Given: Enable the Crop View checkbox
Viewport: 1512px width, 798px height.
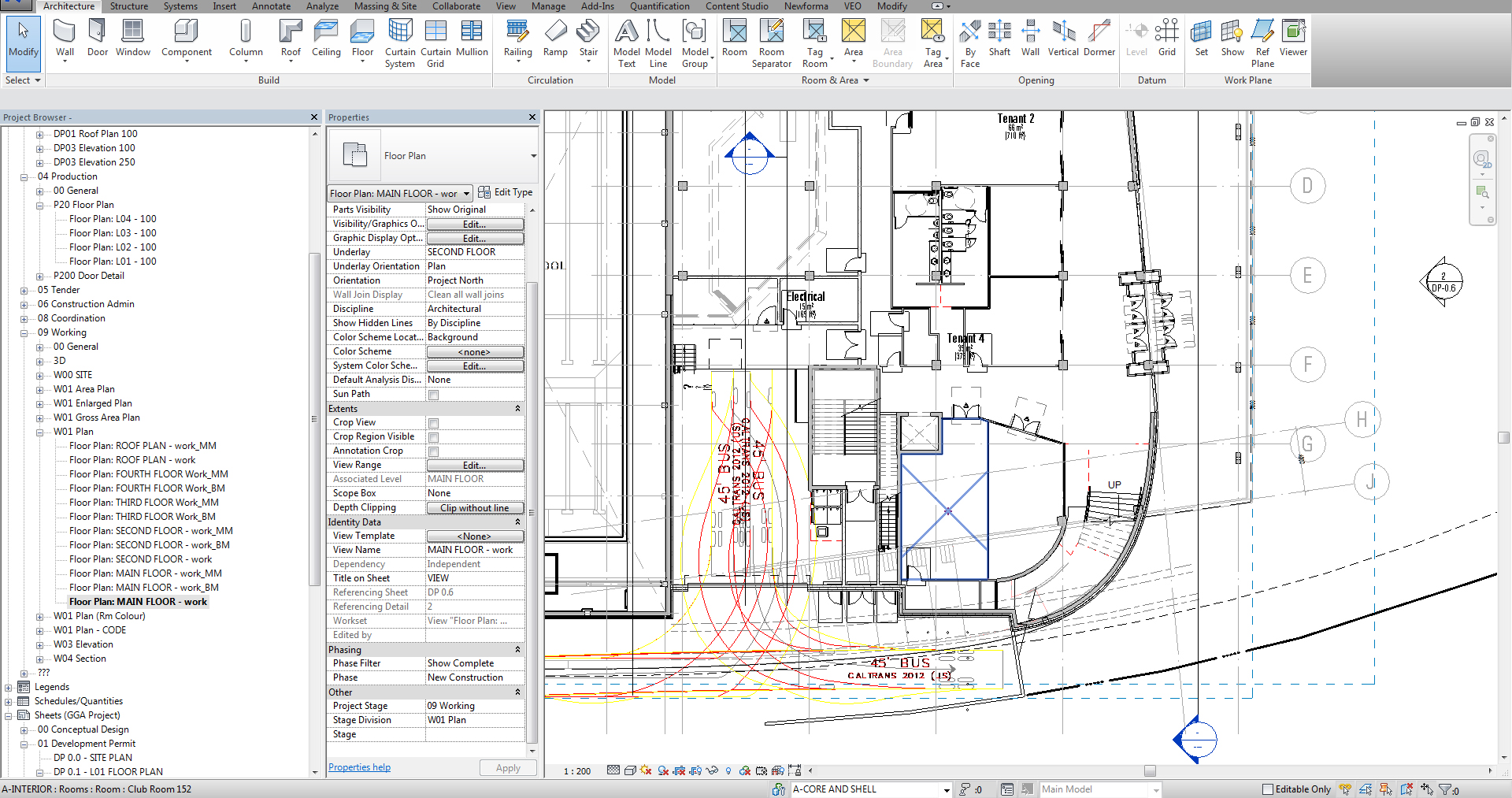Looking at the screenshot, I should [433, 423].
